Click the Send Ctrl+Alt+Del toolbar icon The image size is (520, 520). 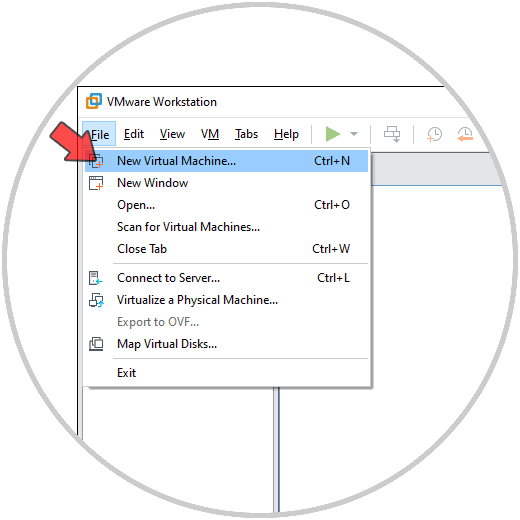[392, 134]
